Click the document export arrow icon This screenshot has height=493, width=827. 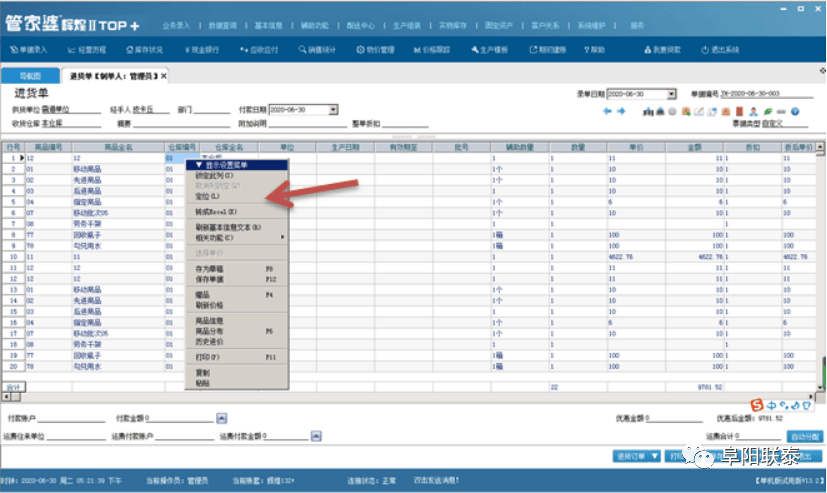point(713,112)
